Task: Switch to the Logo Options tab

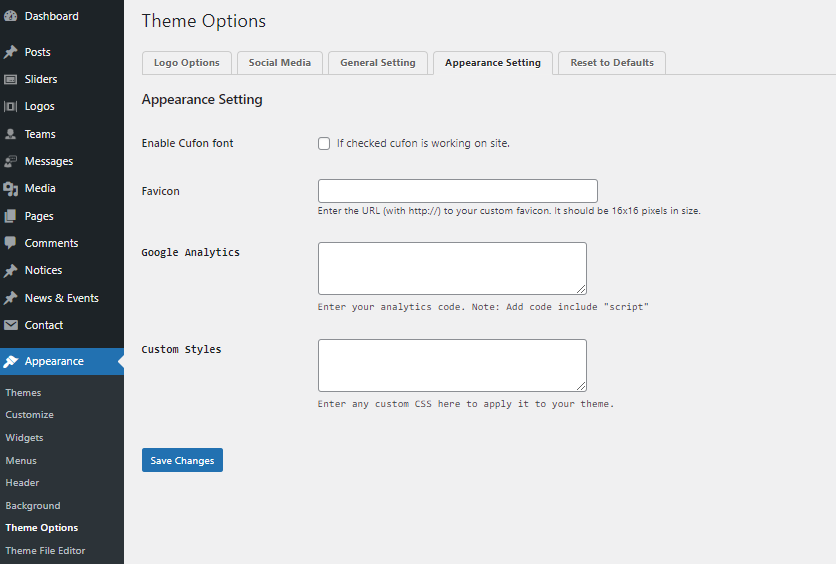Action: coord(187,63)
